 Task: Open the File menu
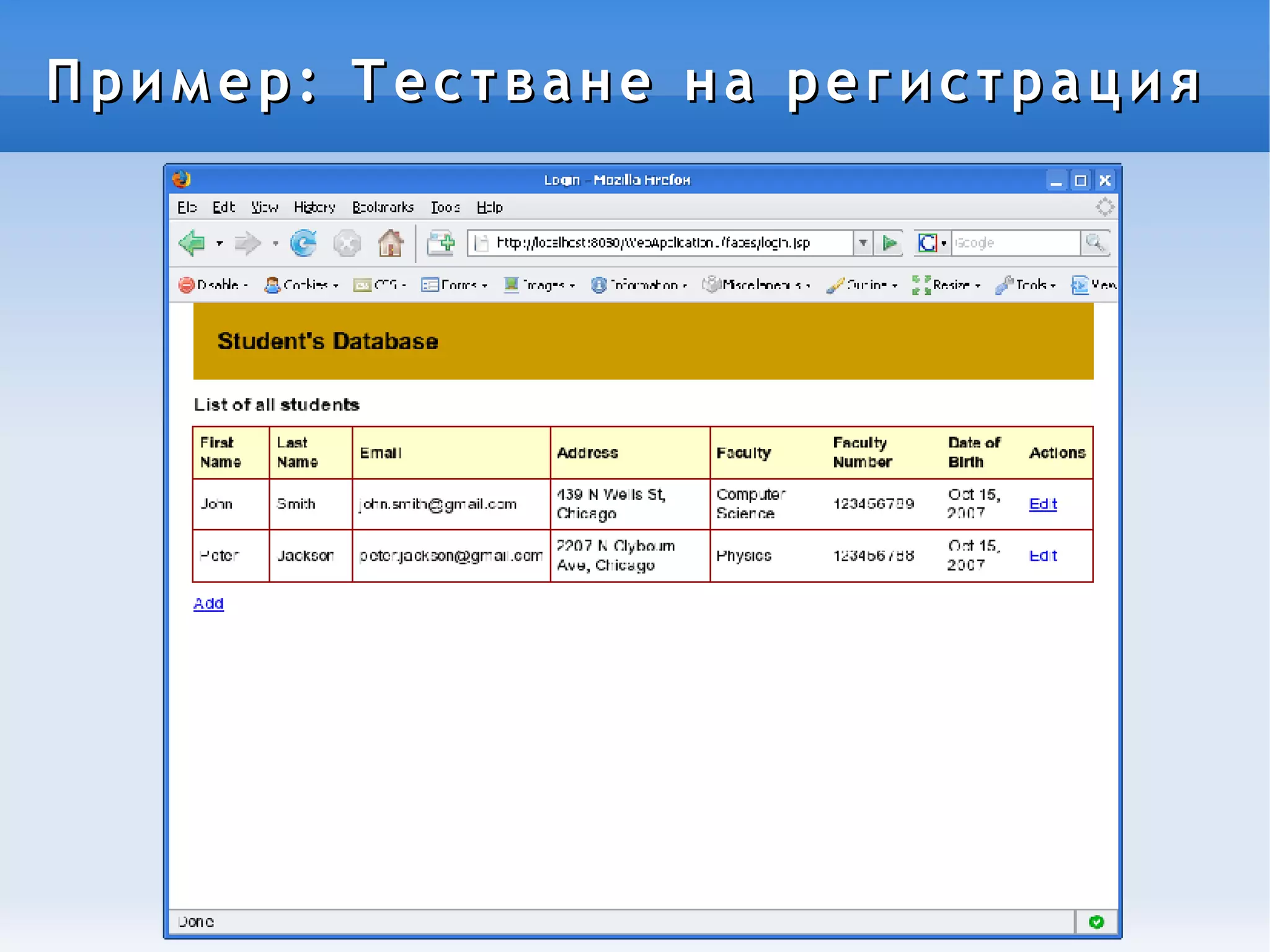coord(187,207)
